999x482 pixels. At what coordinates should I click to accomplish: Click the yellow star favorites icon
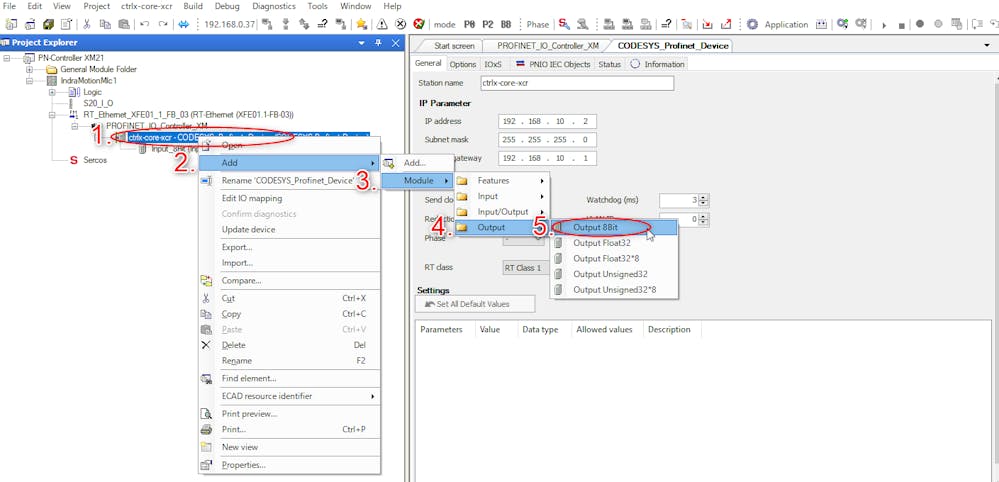pyautogui.click(x=361, y=24)
